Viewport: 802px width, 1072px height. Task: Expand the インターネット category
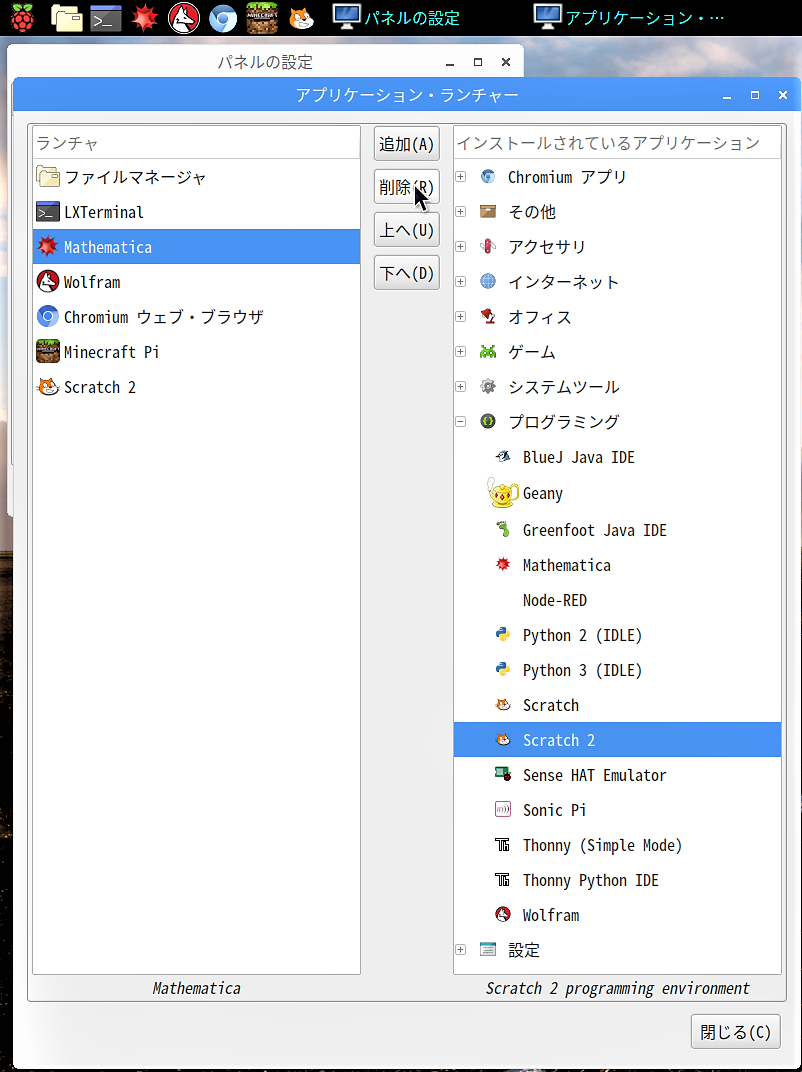tap(461, 282)
